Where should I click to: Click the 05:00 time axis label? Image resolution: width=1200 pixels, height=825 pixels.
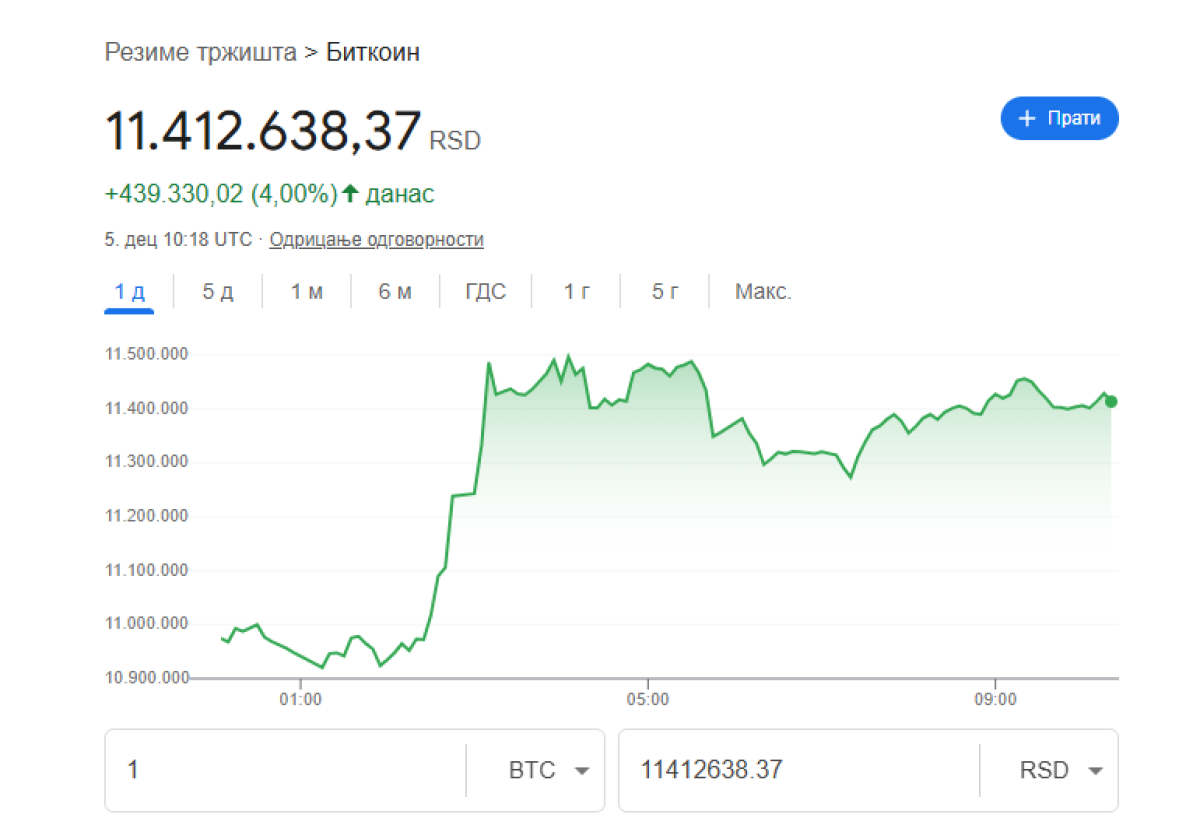coord(648,700)
